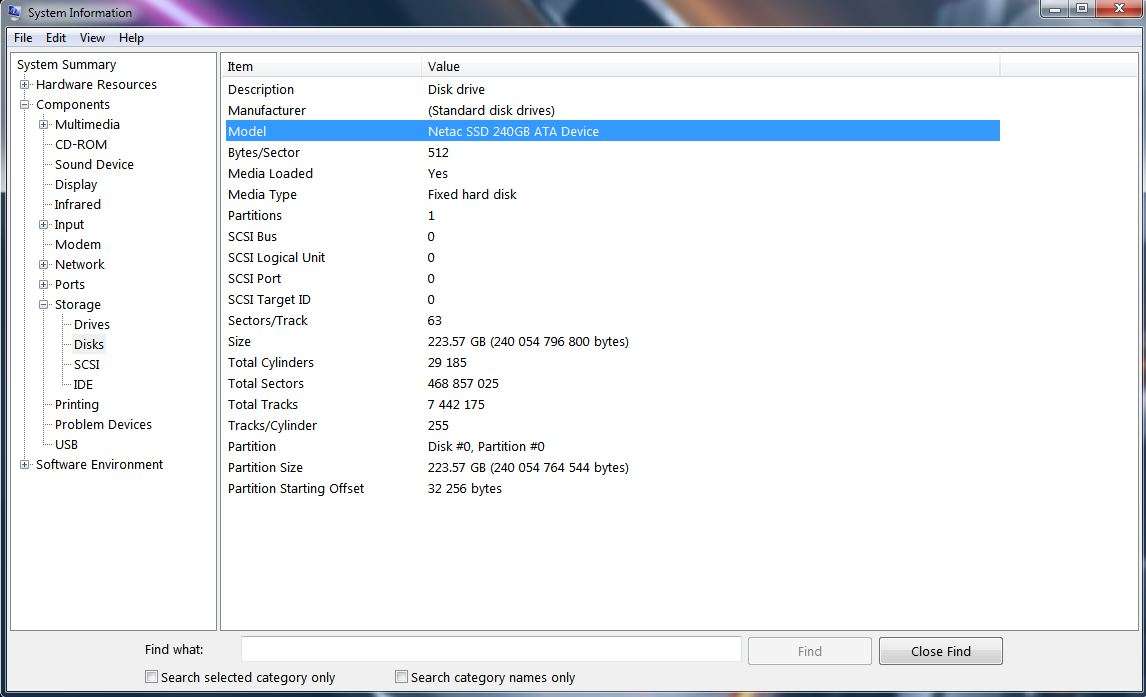Select System Summary in the sidebar
This screenshot has height=697, width=1146.
(66, 64)
